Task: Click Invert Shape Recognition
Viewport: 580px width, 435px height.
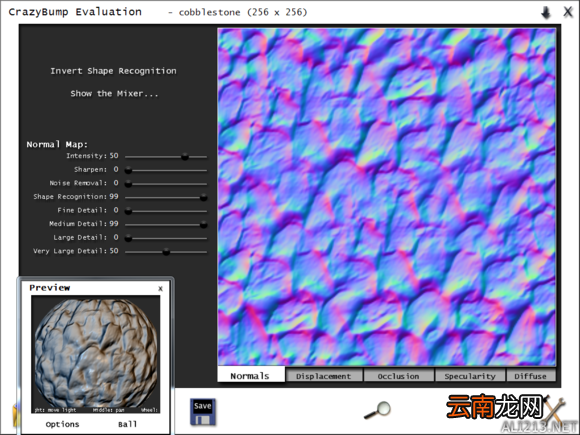Action: pyautogui.click(x=113, y=71)
